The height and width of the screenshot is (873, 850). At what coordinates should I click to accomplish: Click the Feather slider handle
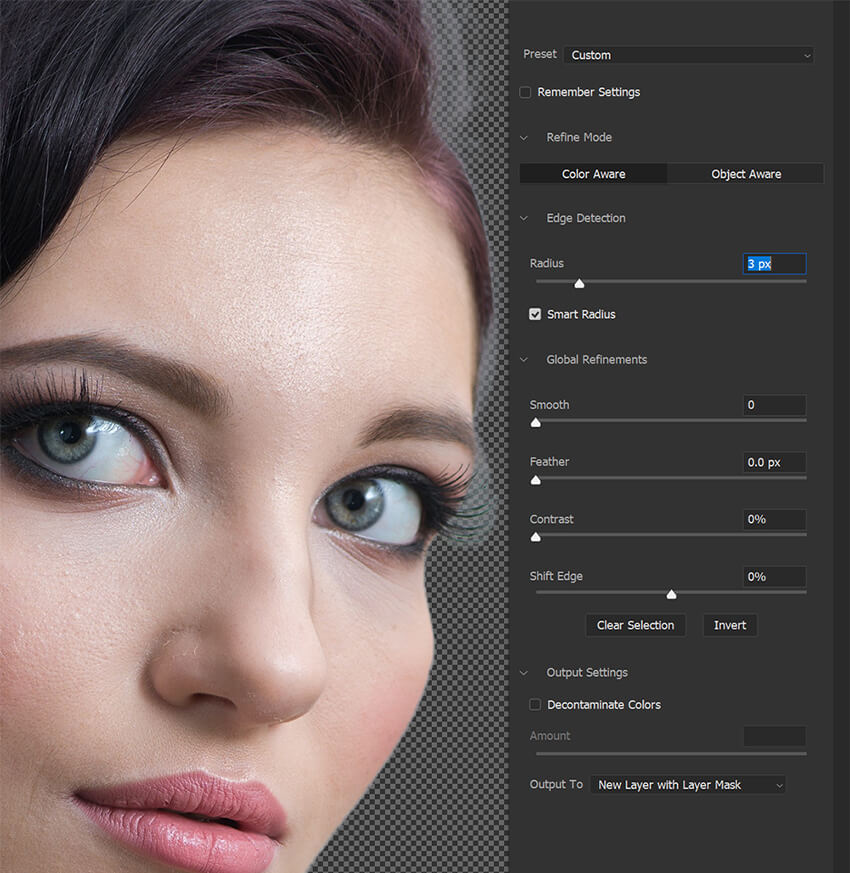(536, 480)
